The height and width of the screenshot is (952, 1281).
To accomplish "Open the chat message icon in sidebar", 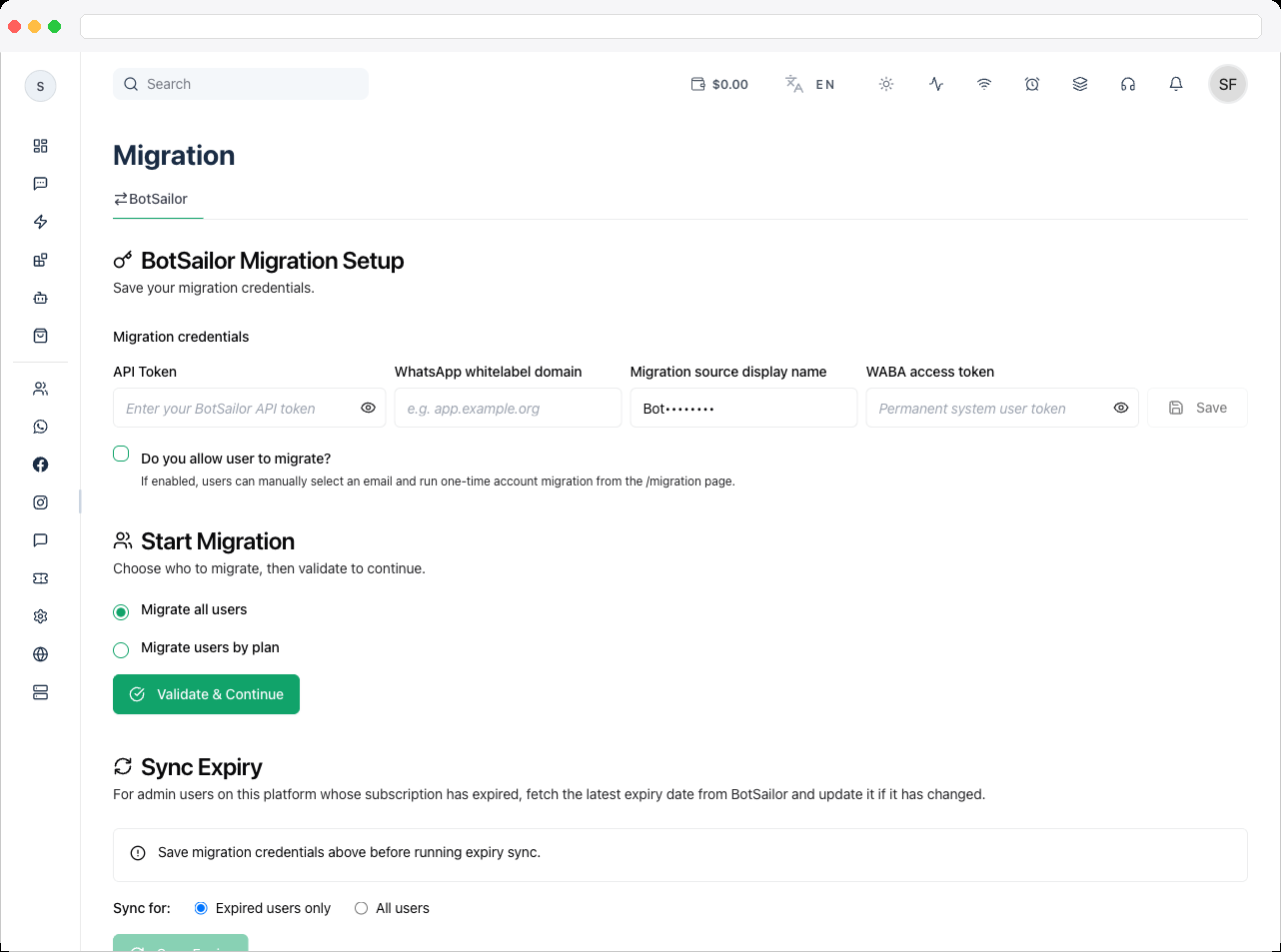I will click(40, 184).
